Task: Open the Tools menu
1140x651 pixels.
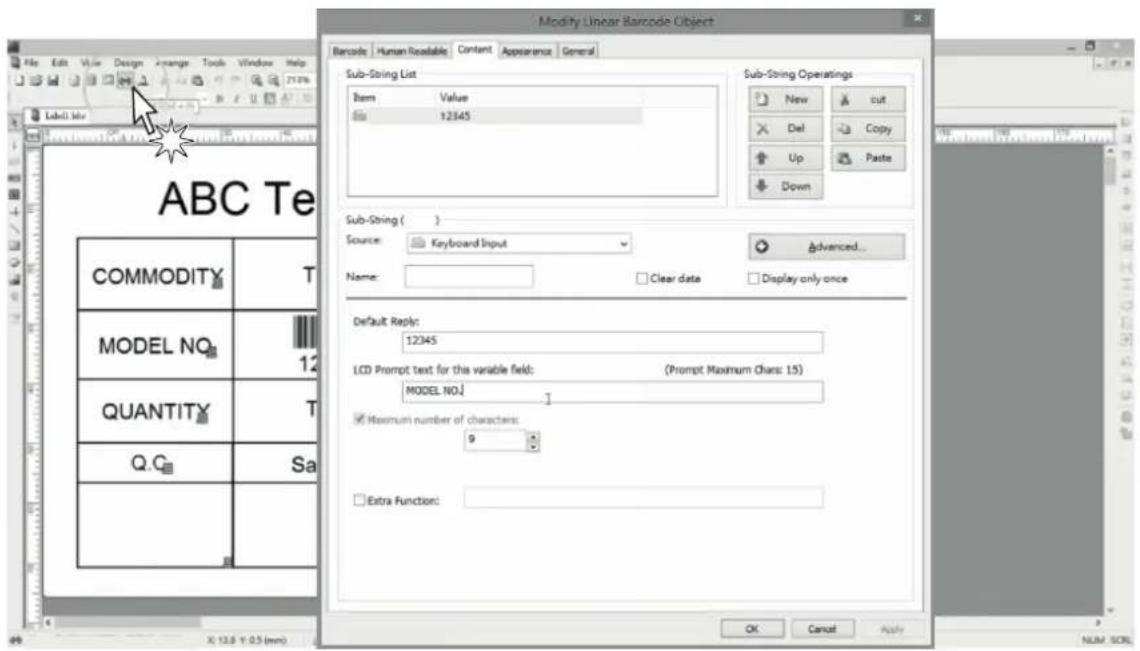Action: tap(214, 63)
